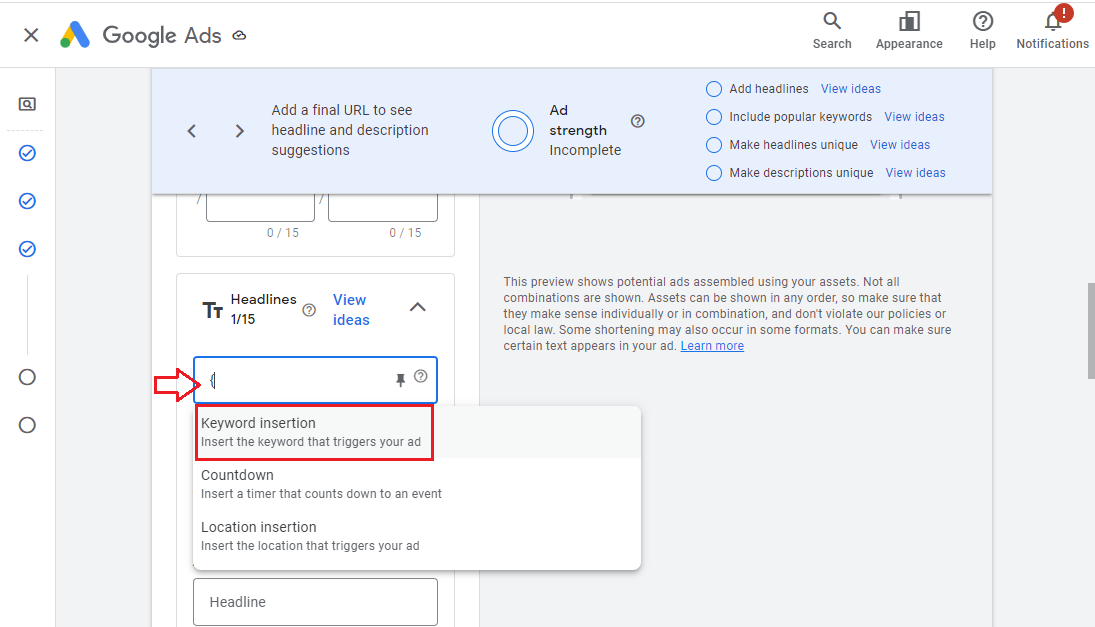The width and height of the screenshot is (1095, 627).
Task: Select Make descriptions unique radio circle
Action: [x=714, y=173]
